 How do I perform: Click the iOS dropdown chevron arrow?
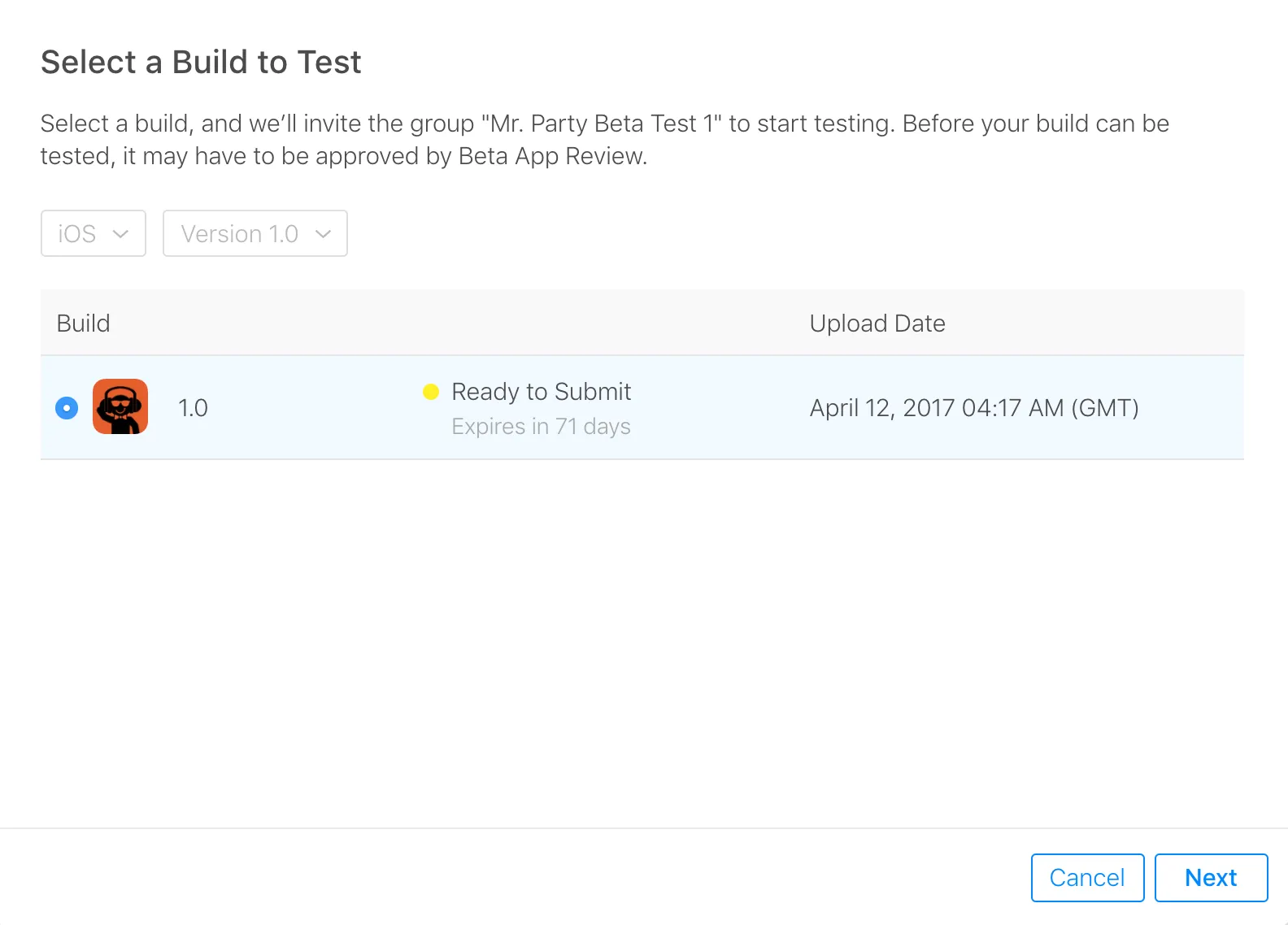[120, 234]
